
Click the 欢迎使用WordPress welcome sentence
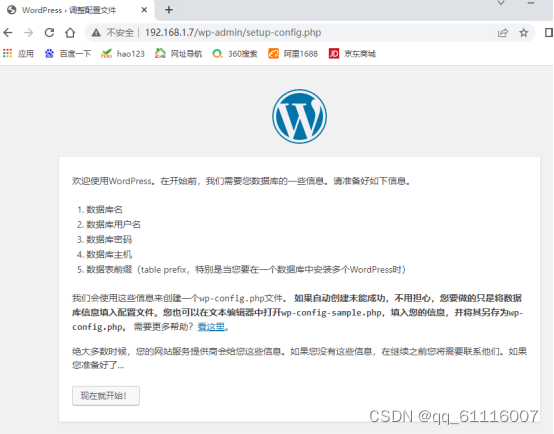[241, 181]
